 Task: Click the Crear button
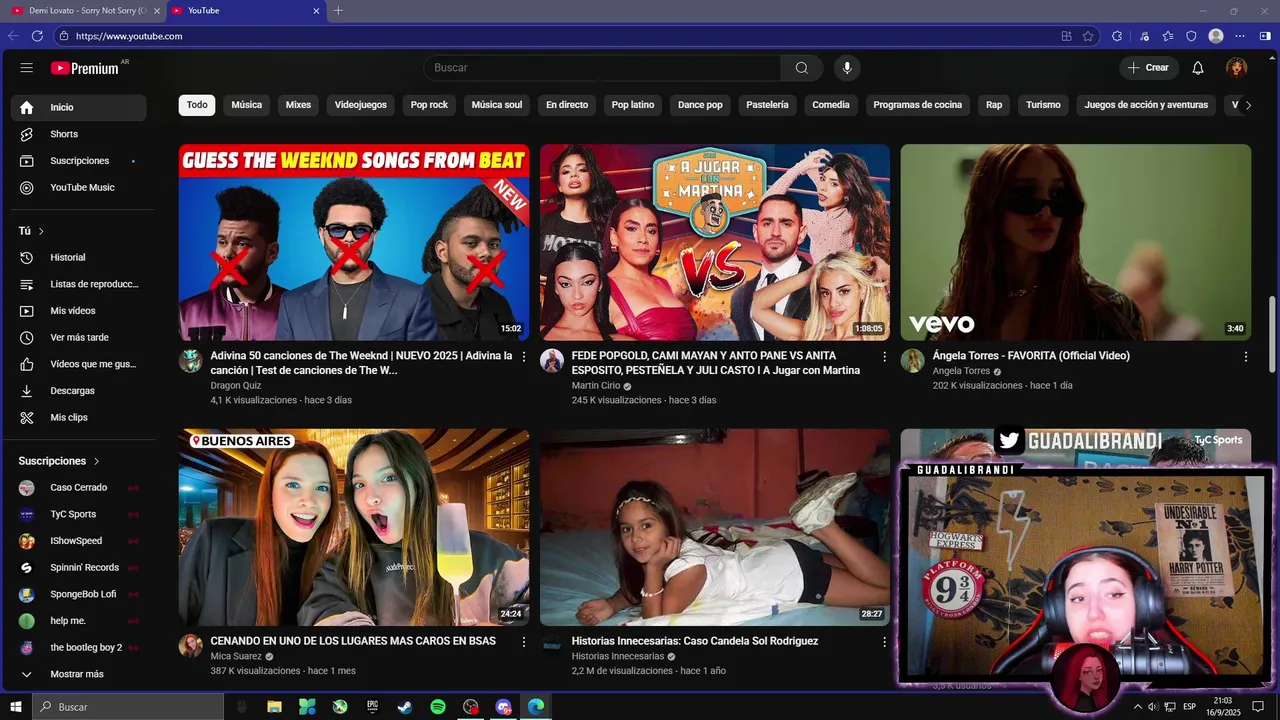1147,68
